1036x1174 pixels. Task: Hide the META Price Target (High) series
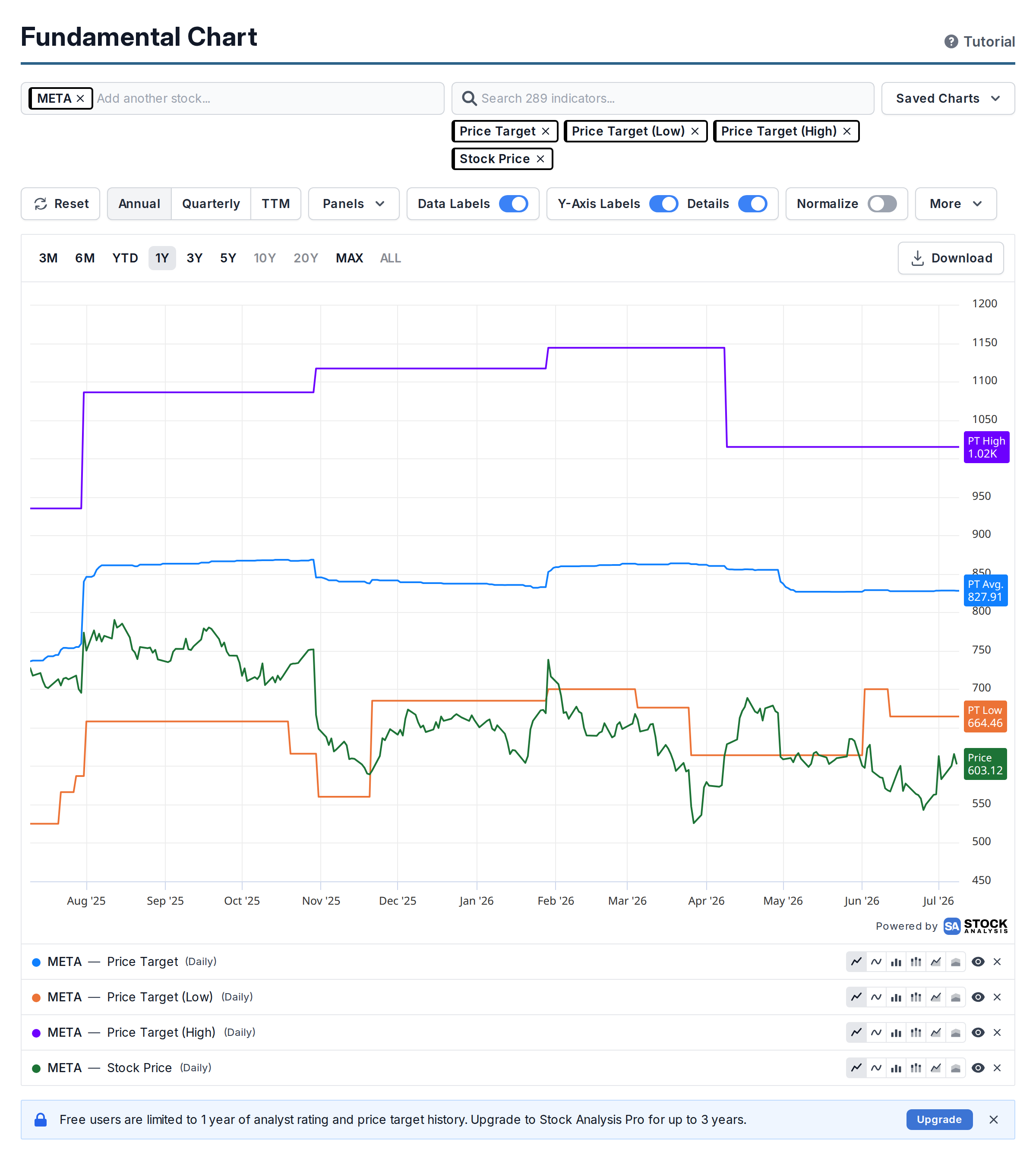(978, 1032)
